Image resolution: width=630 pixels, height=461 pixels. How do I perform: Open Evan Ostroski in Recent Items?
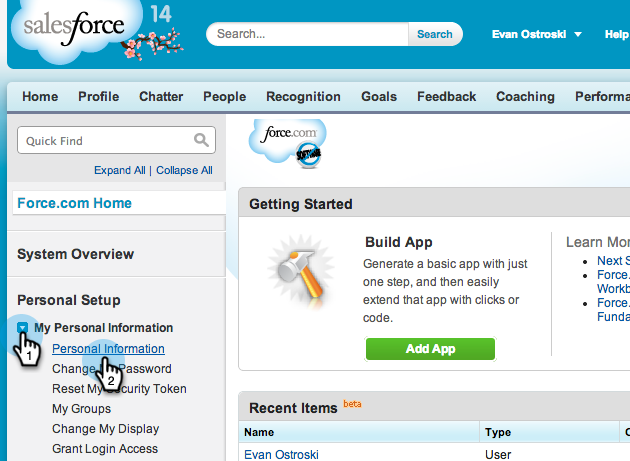(x=281, y=455)
